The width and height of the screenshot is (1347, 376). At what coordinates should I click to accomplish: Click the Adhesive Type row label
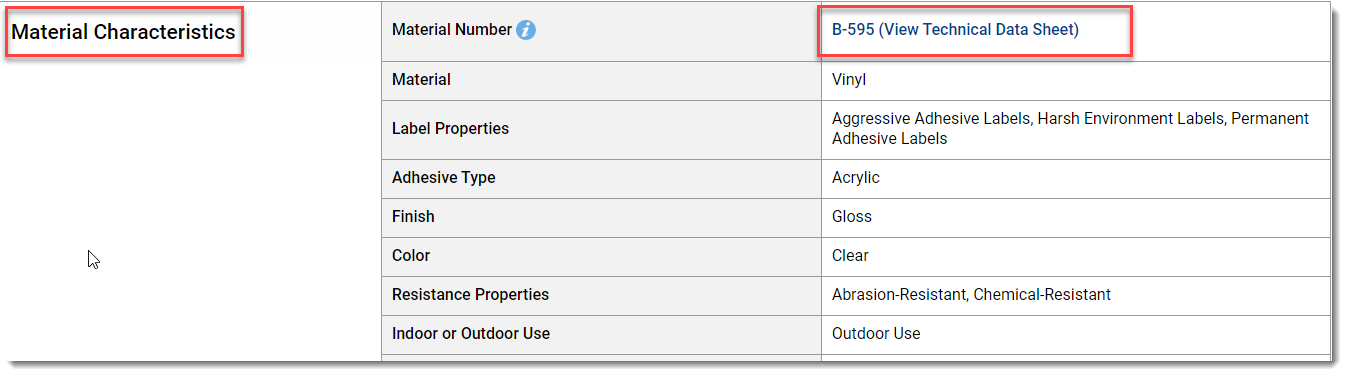(443, 178)
